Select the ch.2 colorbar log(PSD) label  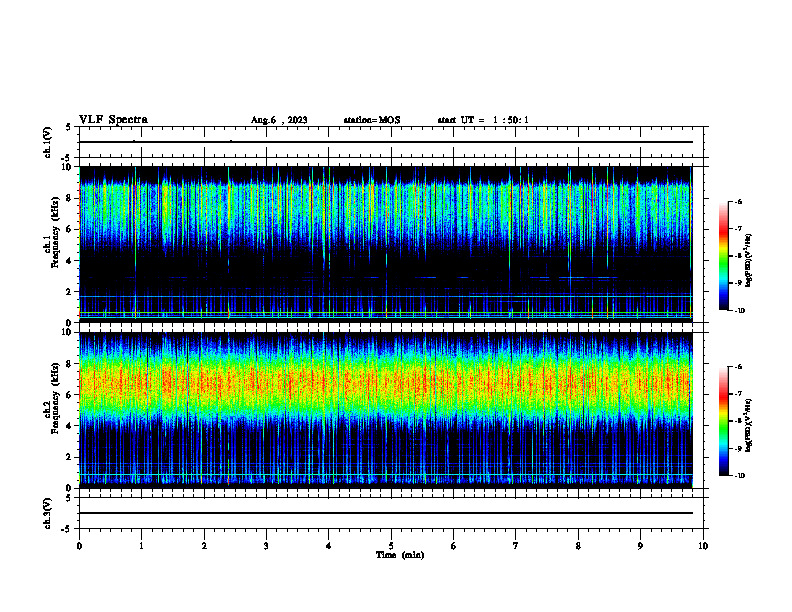[749, 425]
